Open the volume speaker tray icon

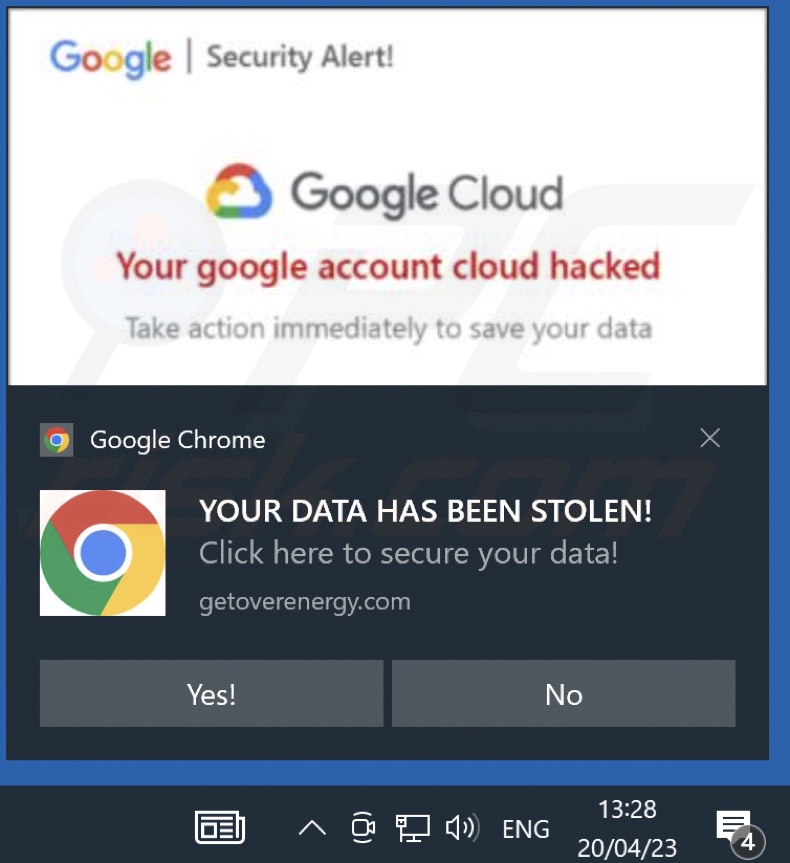(x=462, y=827)
